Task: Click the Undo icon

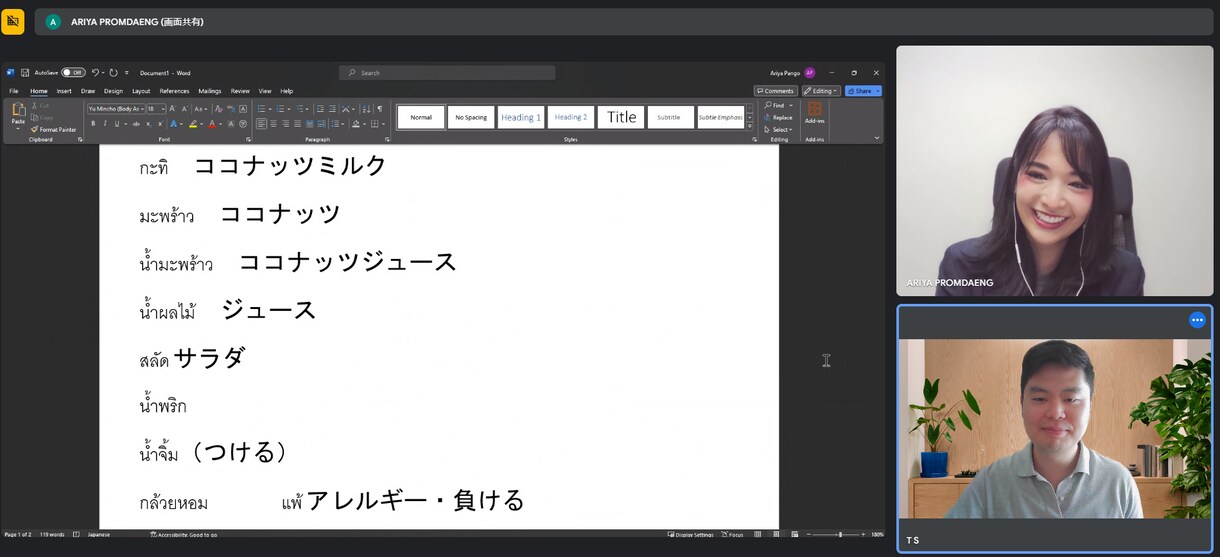Action: point(95,73)
